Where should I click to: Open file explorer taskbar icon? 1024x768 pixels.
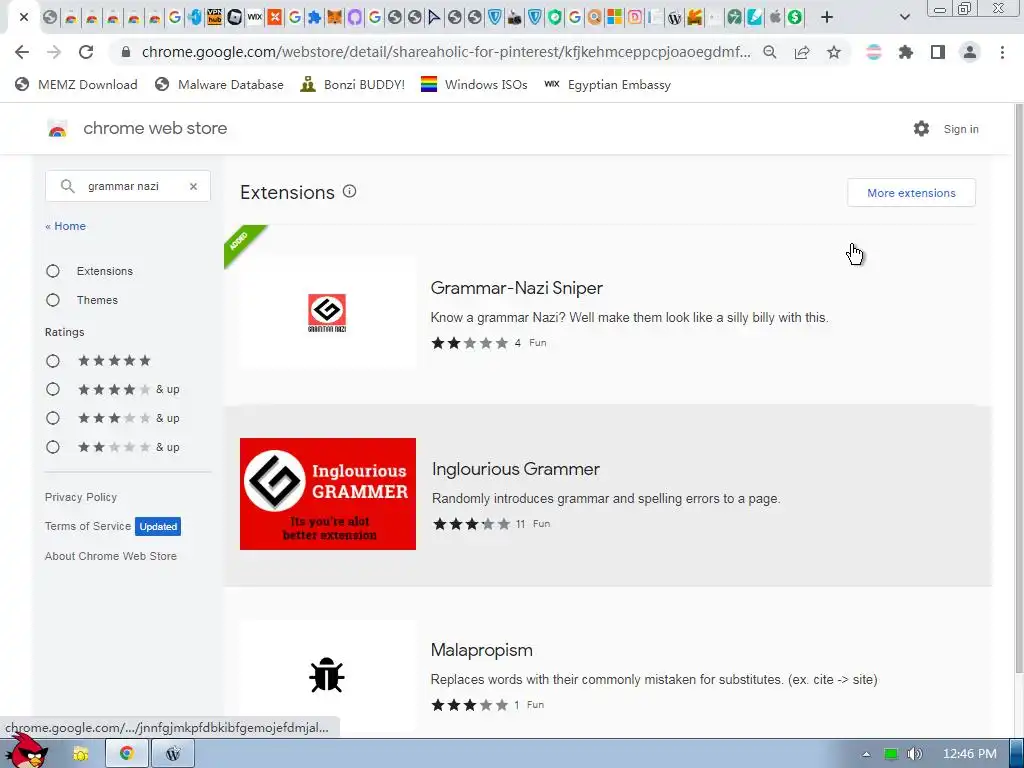[x=81, y=754]
